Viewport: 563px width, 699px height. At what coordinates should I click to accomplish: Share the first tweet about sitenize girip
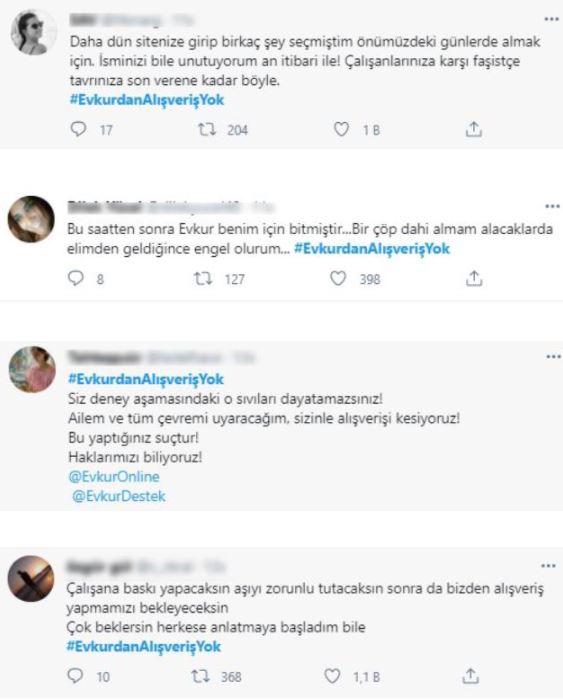(x=473, y=129)
